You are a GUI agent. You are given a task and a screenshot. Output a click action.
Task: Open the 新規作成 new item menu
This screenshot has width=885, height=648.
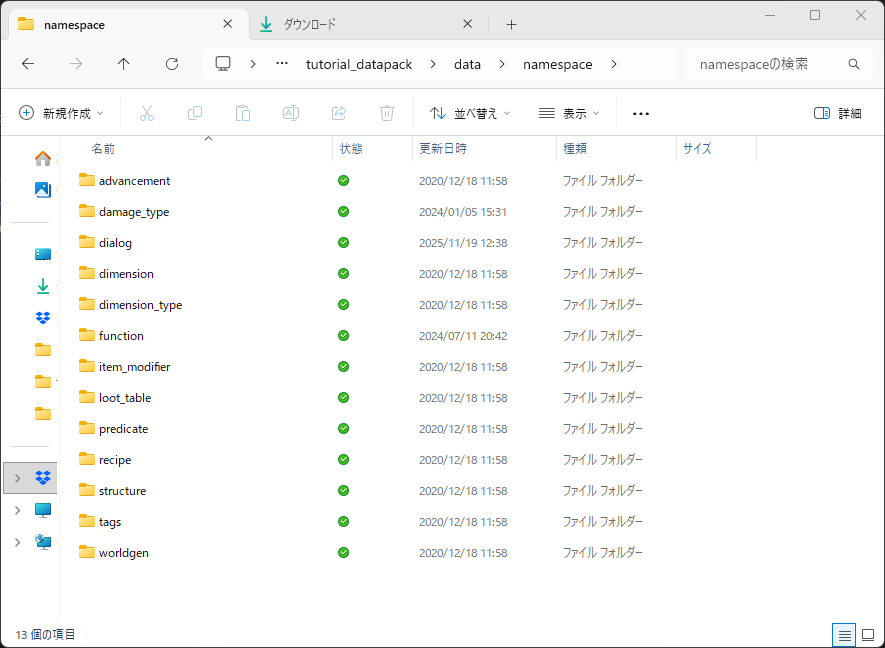(x=60, y=113)
